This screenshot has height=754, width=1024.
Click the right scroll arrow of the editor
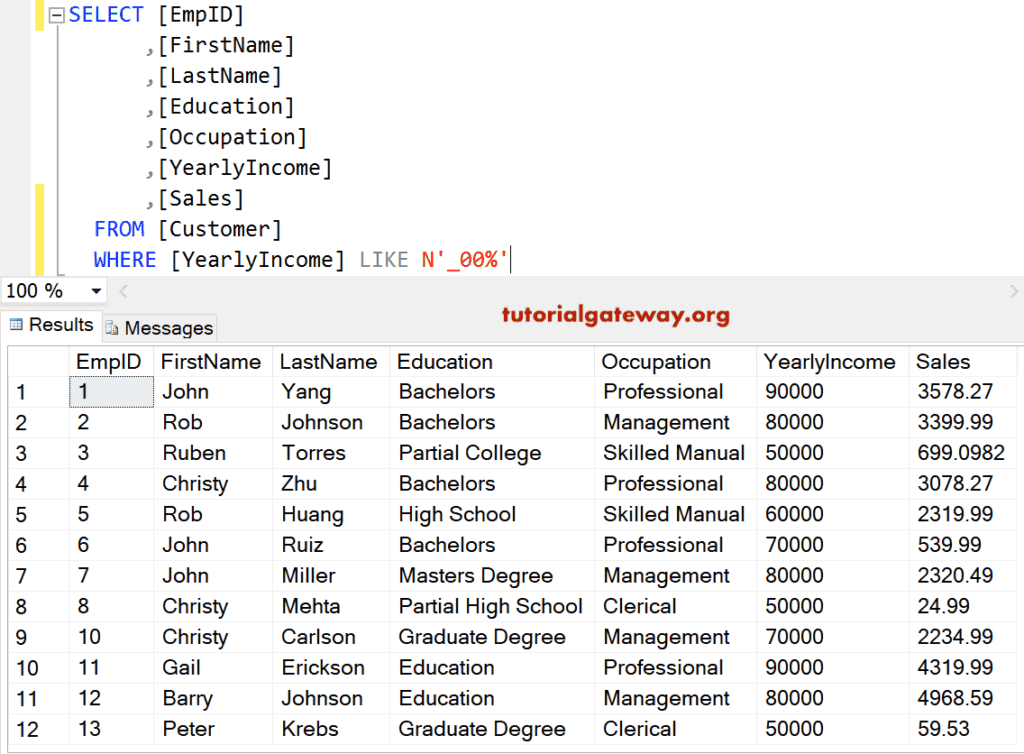point(1014,291)
